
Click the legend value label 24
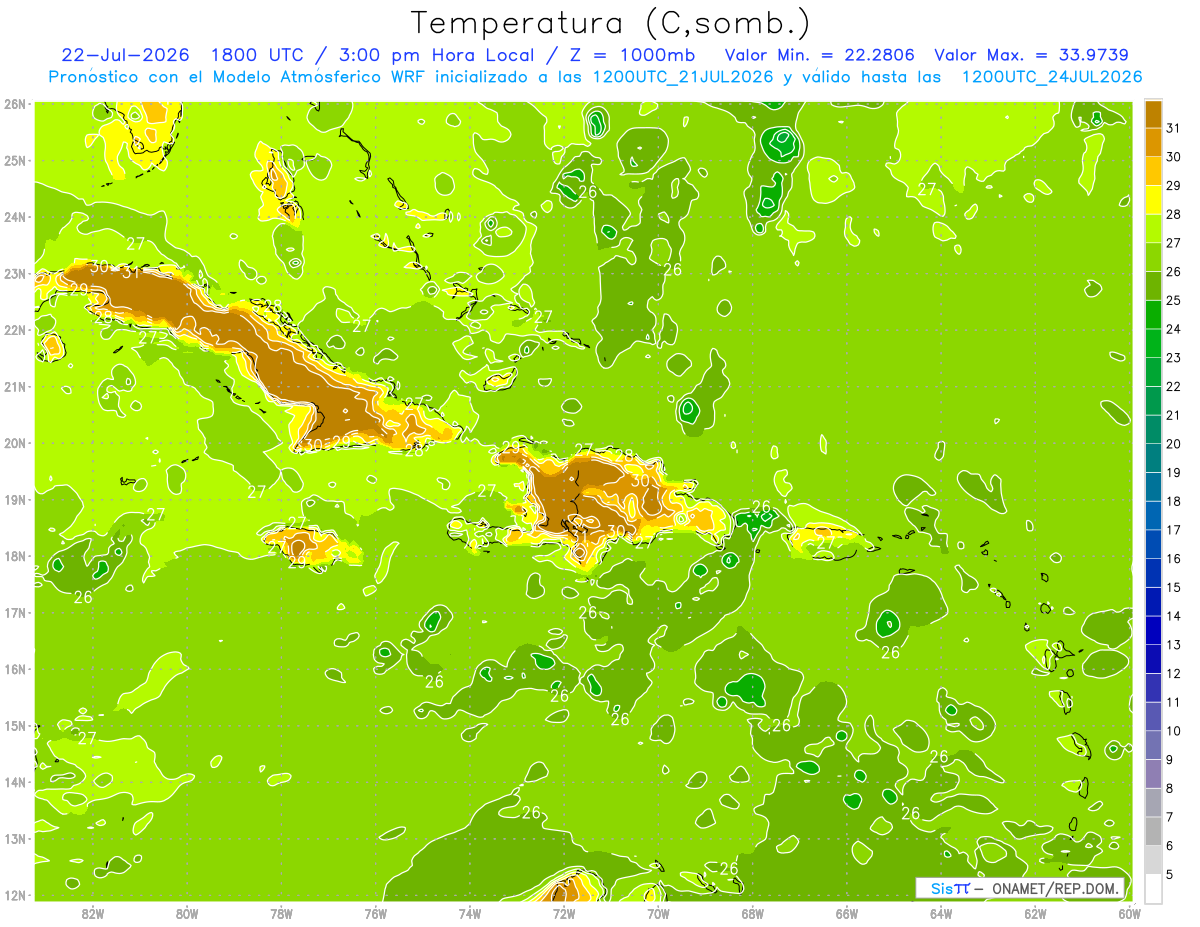(1173, 328)
